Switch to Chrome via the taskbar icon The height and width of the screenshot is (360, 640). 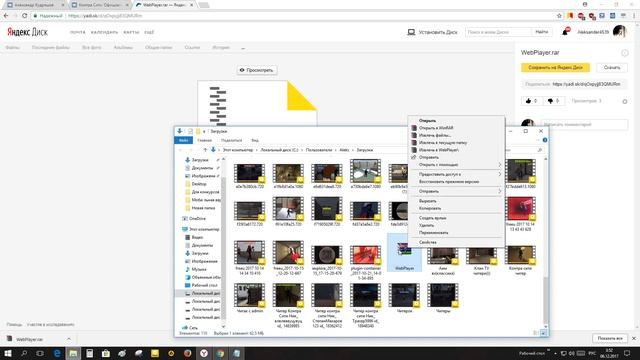click(220, 353)
